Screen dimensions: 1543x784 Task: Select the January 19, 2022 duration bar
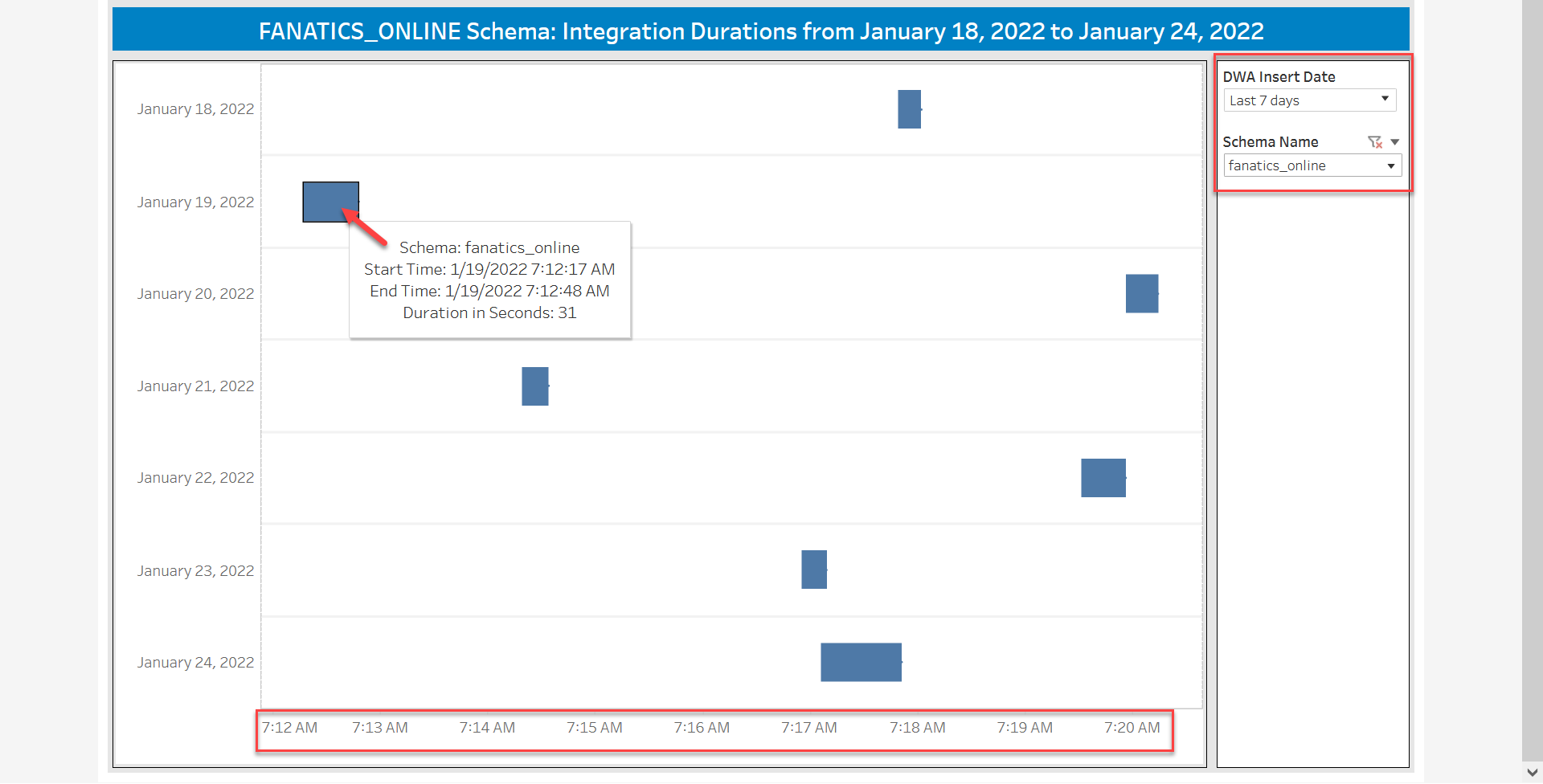(330, 202)
